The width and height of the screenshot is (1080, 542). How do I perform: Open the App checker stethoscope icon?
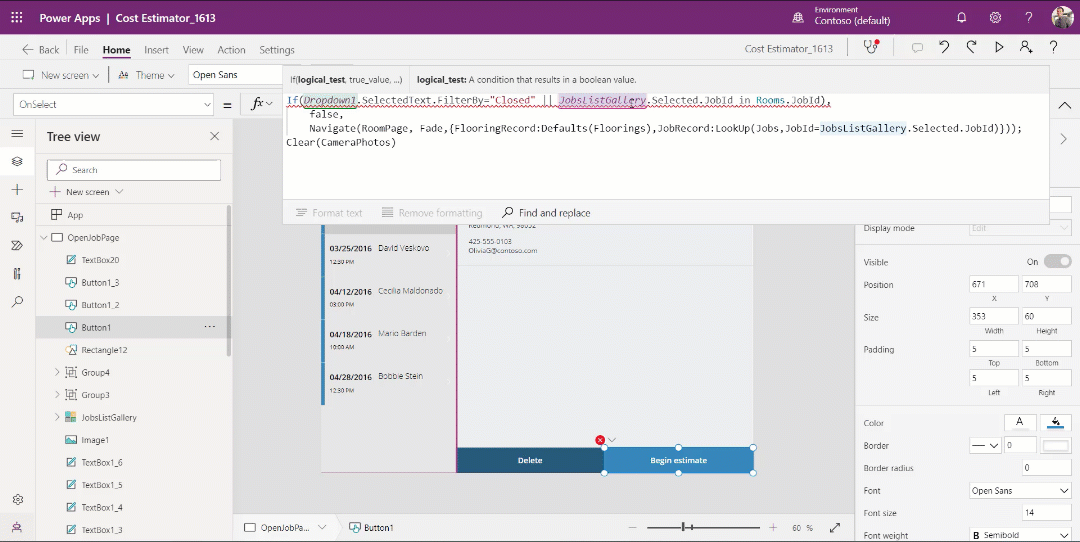click(872, 48)
